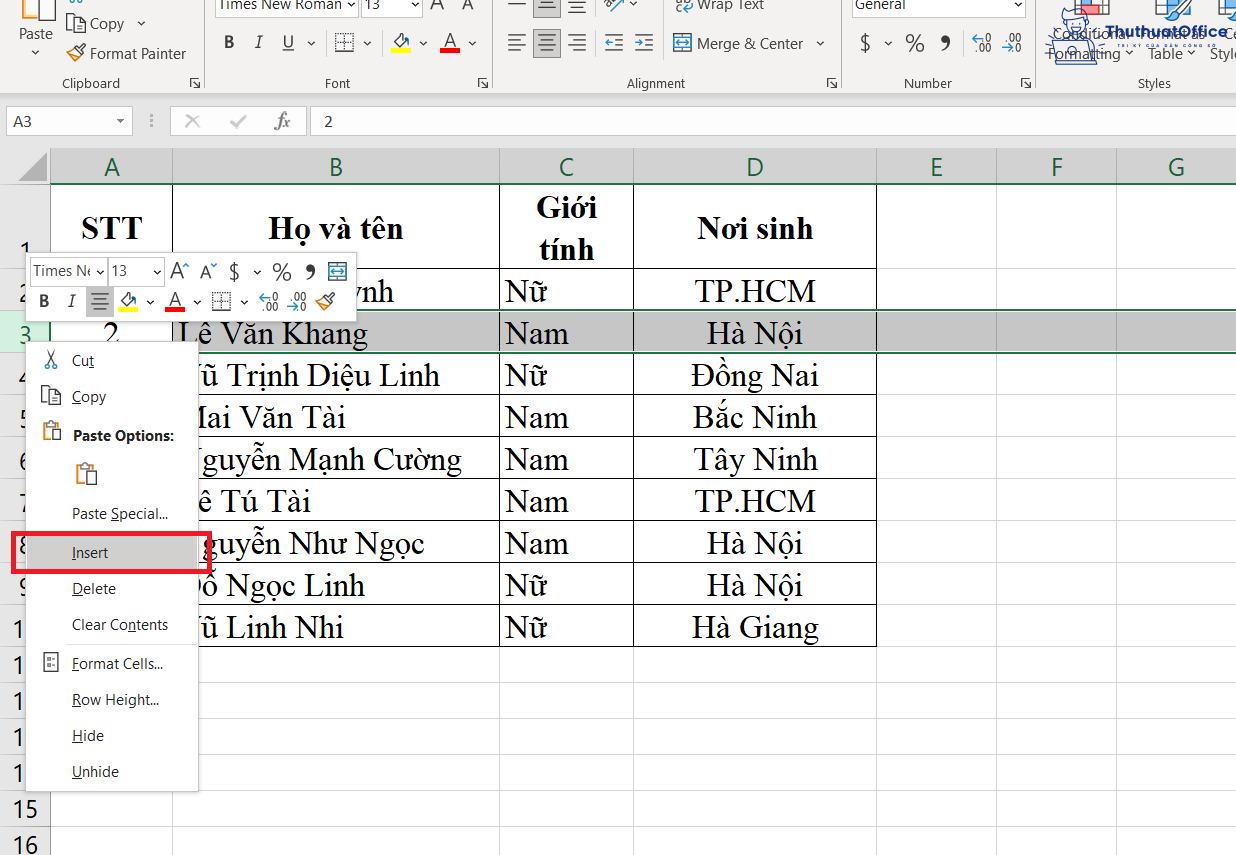Viewport: 1236px width, 855px height.
Task: Toggle Bold formatting in the Font group
Action: coord(229,42)
